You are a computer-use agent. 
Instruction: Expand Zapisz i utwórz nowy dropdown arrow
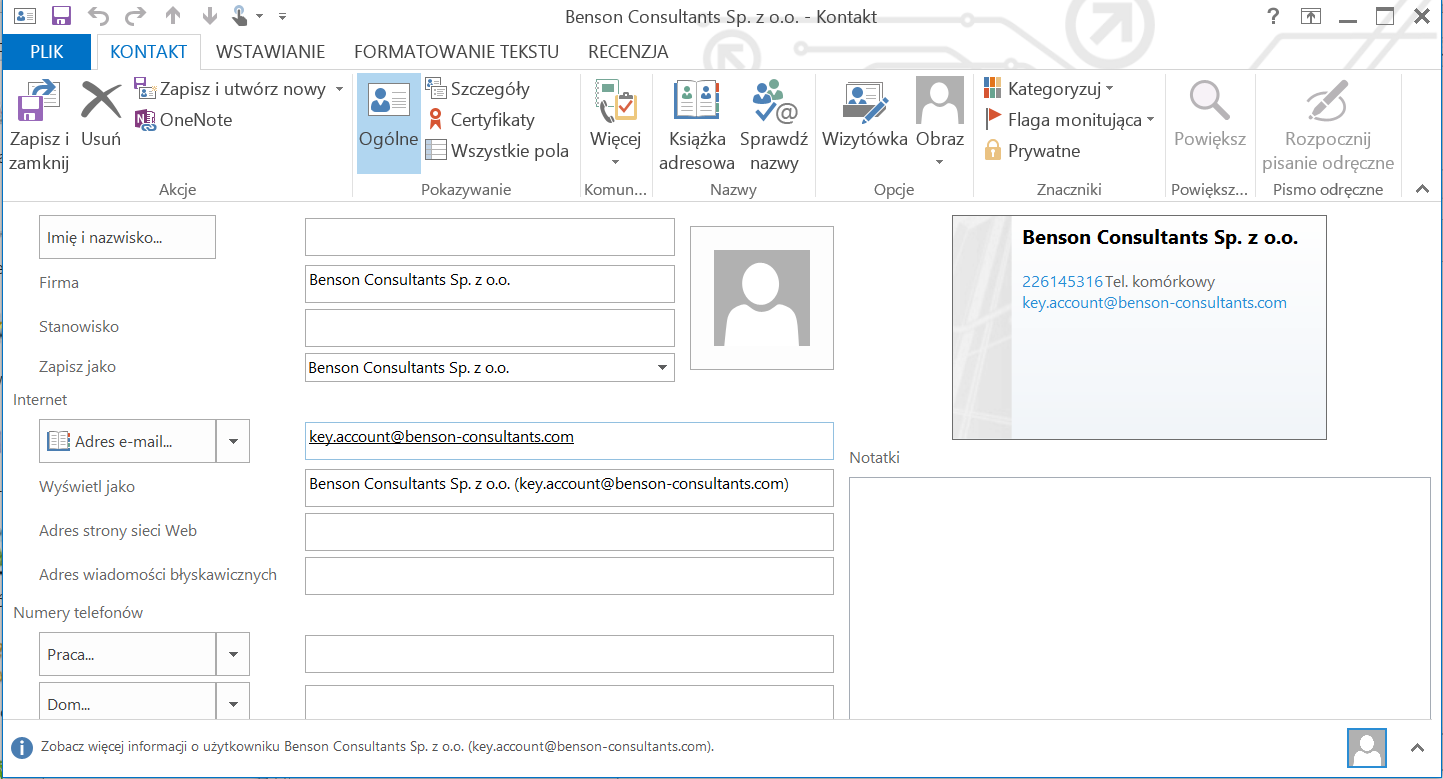pos(339,89)
